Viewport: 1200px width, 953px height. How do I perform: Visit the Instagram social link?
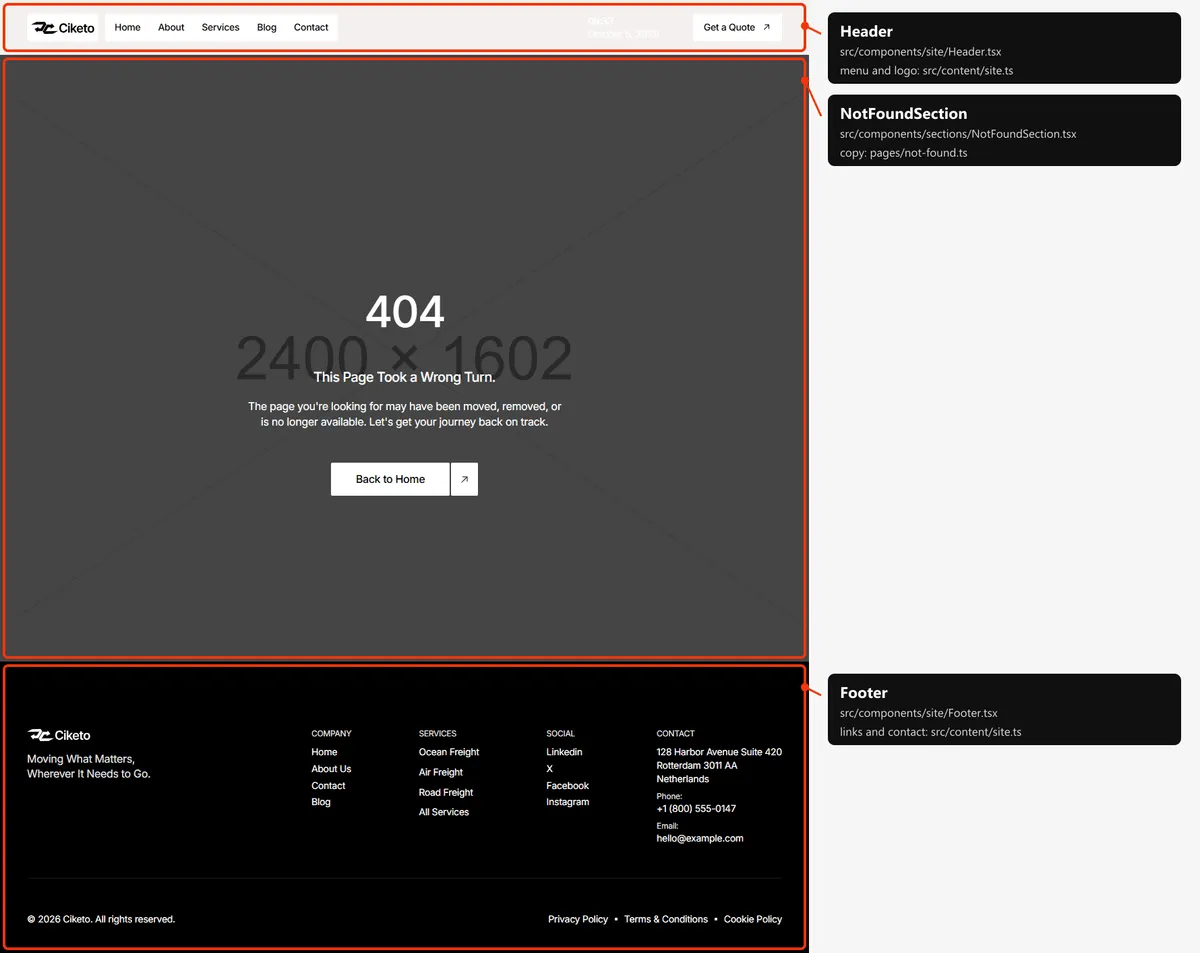click(567, 802)
